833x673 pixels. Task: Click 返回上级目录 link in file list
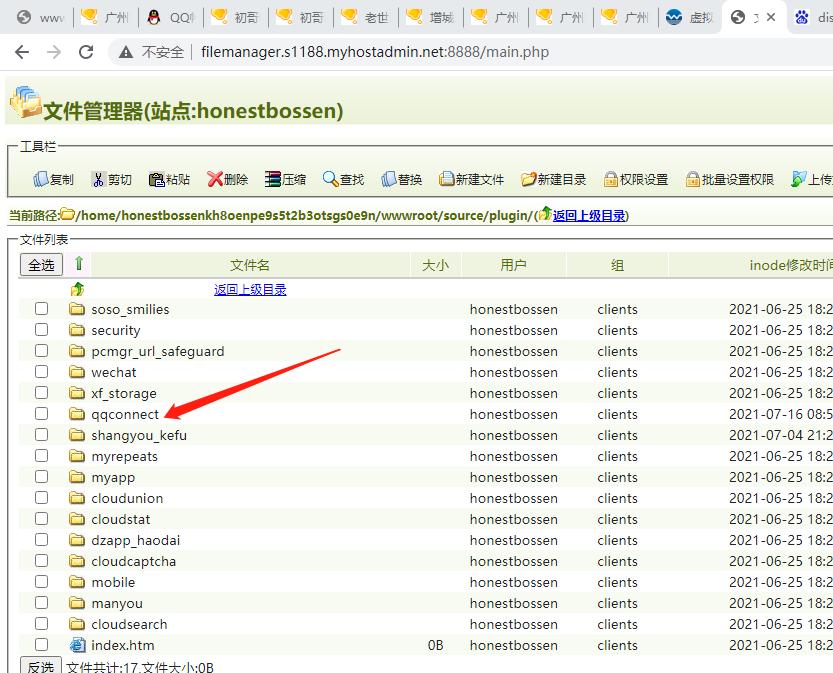(250, 289)
